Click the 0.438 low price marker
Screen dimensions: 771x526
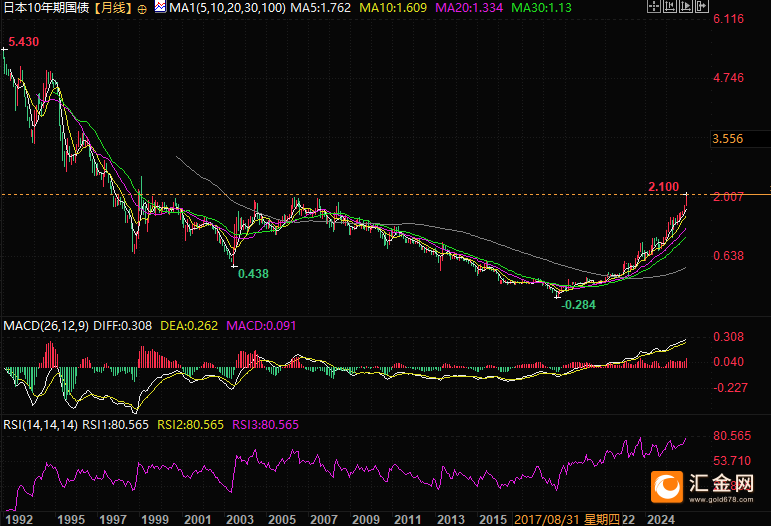tap(252, 272)
